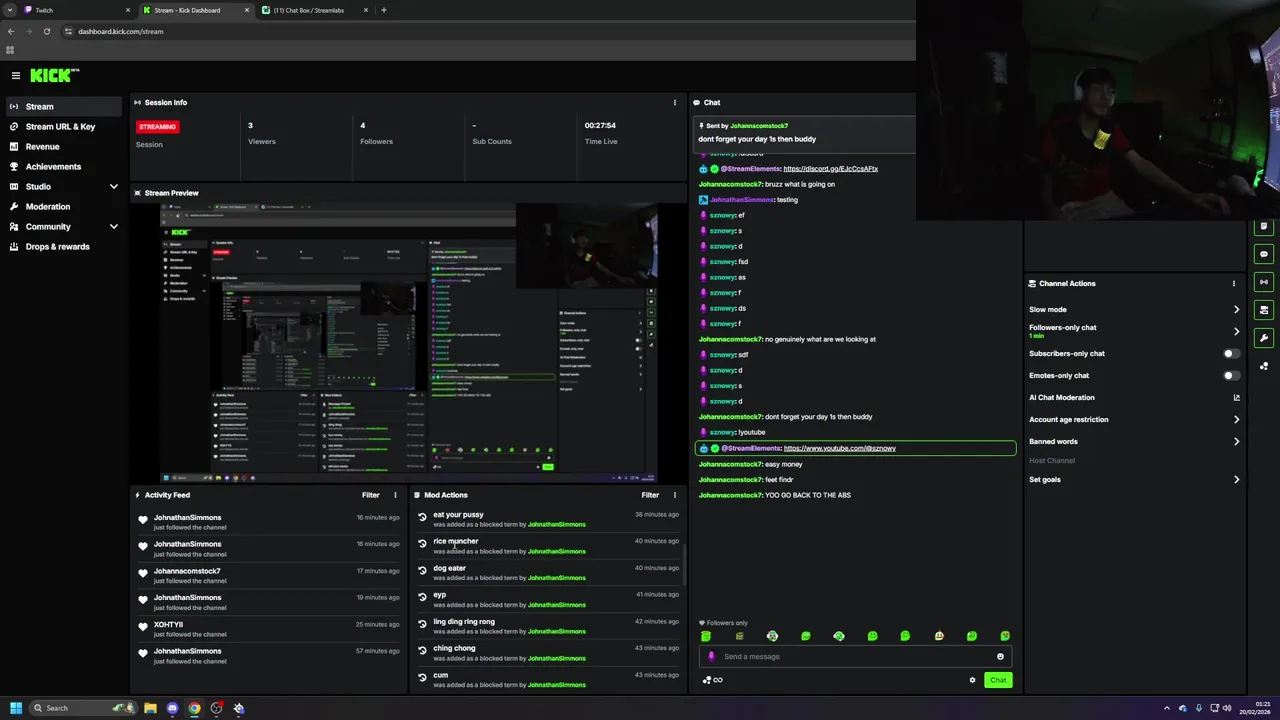Click the chat bubble icon in right sidebar
Screen dimensions: 1280x720
(x=1264, y=254)
